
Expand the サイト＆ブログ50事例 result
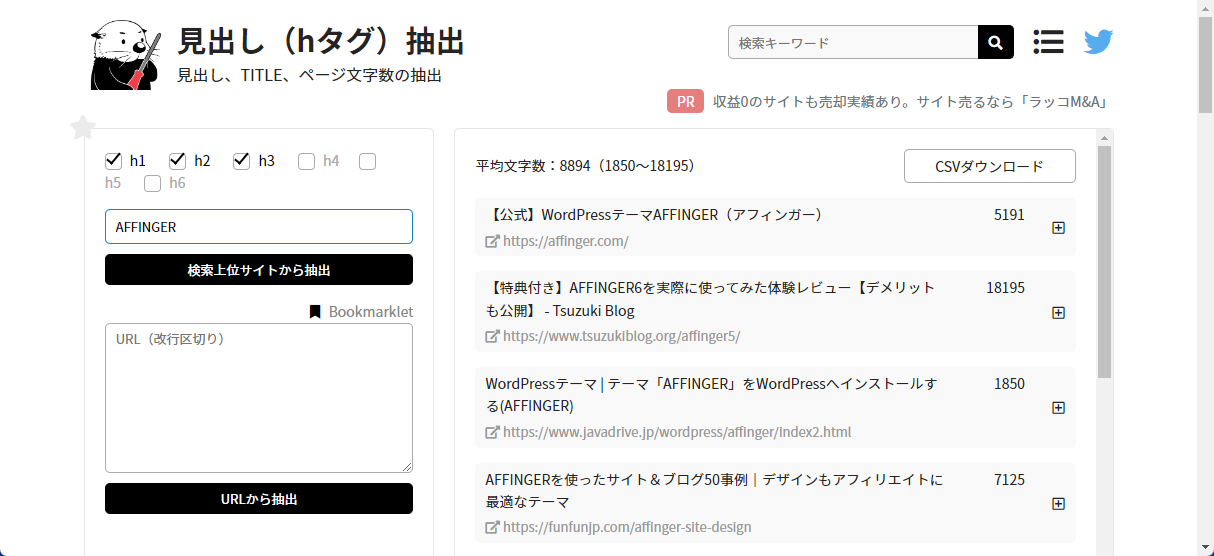(x=1058, y=503)
